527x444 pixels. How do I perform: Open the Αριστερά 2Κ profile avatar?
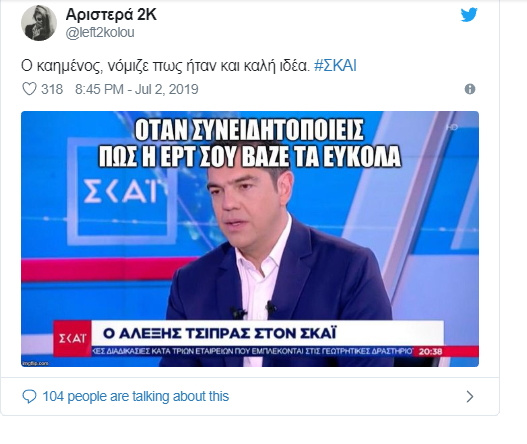coord(39,23)
